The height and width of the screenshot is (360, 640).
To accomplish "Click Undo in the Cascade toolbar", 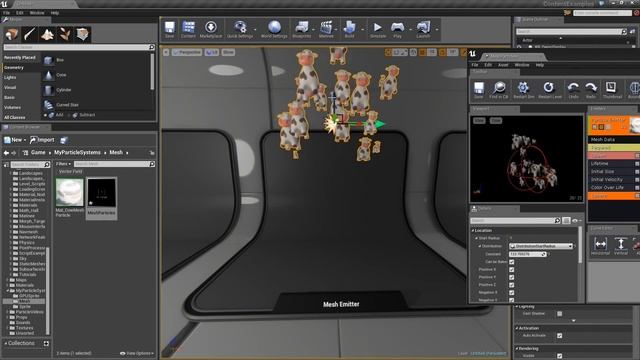I will (x=573, y=90).
